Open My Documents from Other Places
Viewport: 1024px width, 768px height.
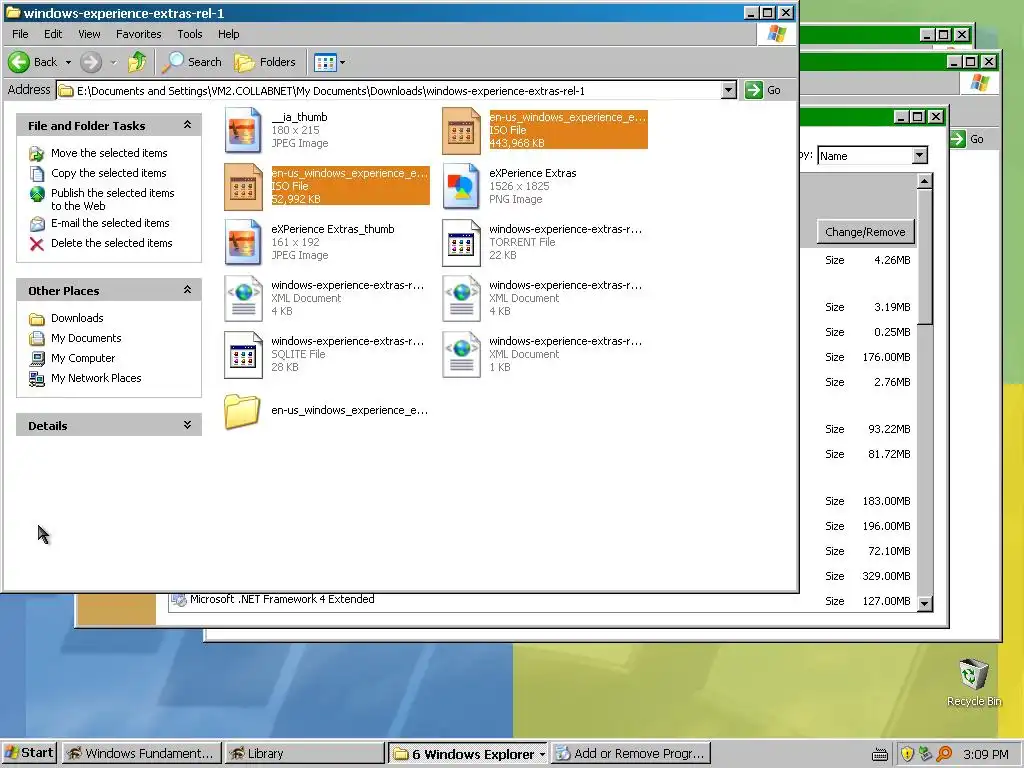tap(86, 338)
